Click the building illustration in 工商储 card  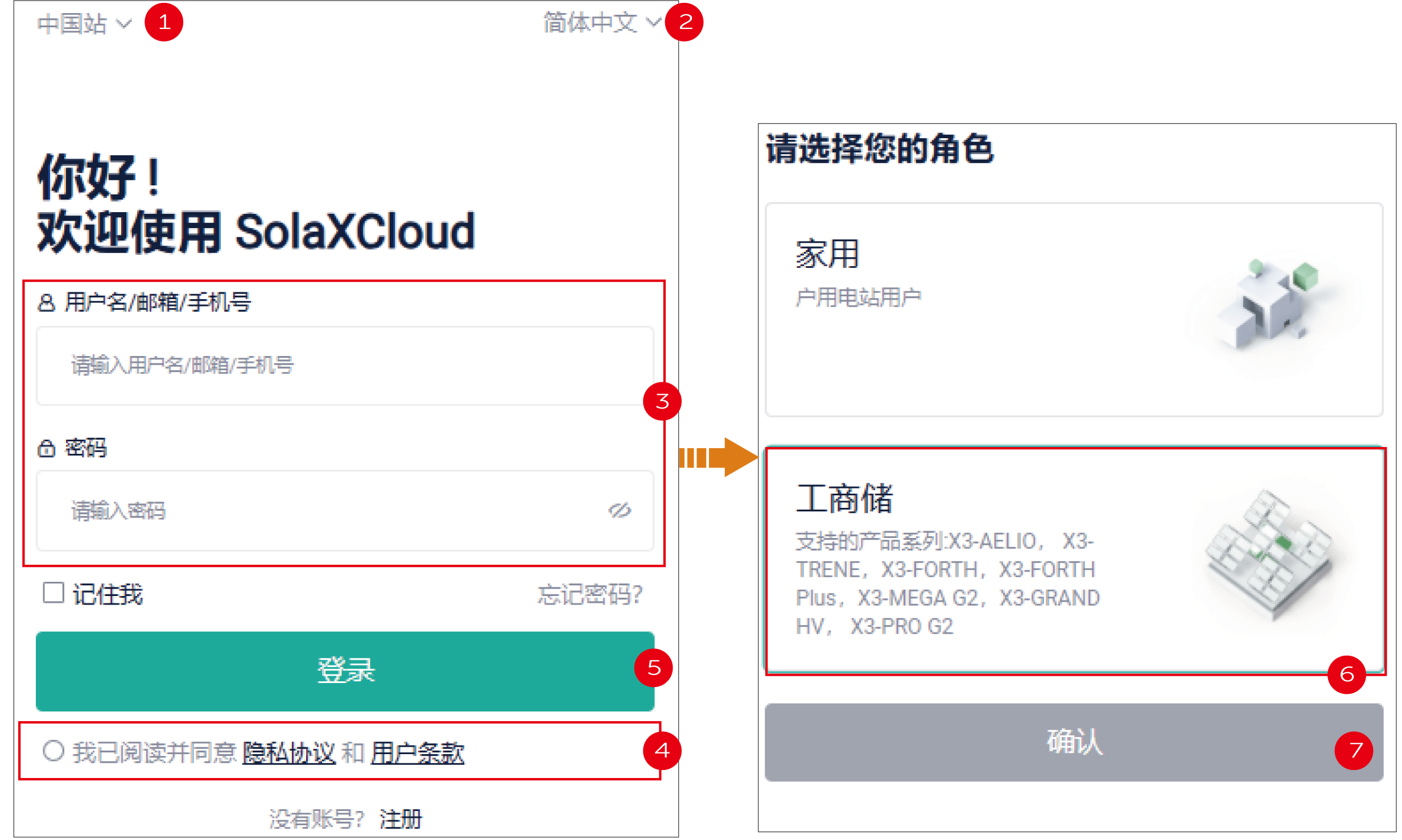(1269, 555)
